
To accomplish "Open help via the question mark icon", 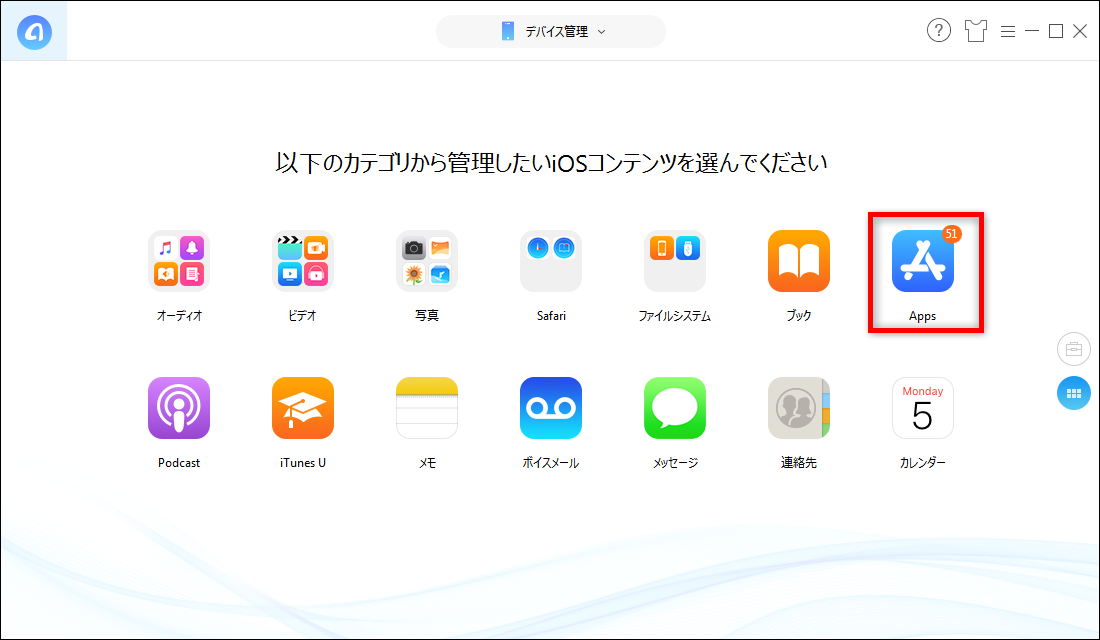I will (x=938, y=30).
